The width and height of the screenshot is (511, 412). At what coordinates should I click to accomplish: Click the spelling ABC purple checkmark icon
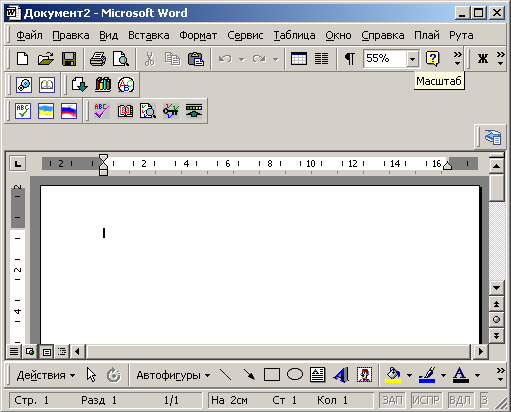pyautogui.click(x=102, y=111)
